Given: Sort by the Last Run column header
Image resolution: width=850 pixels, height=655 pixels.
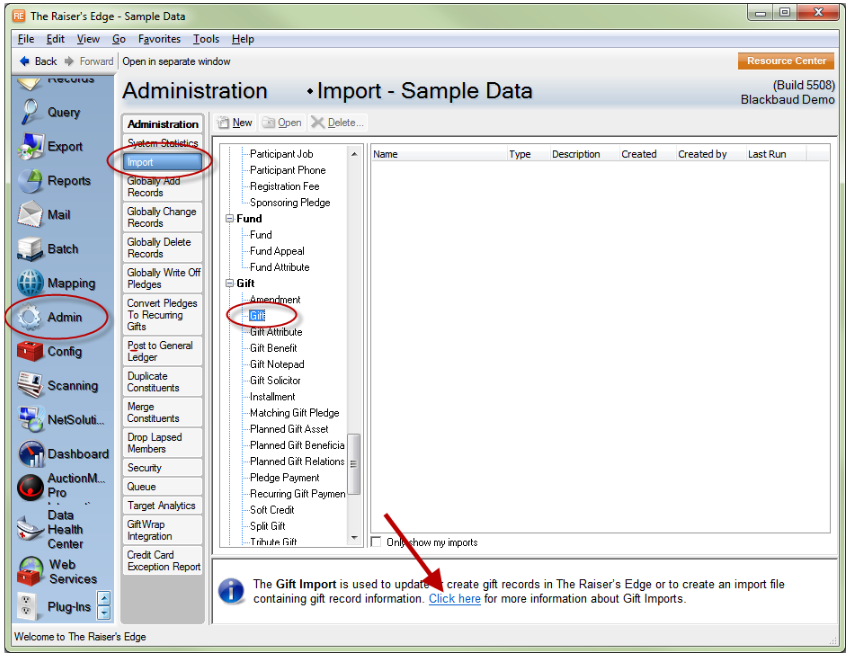Looking at the screenshot, I should (776, 154).
